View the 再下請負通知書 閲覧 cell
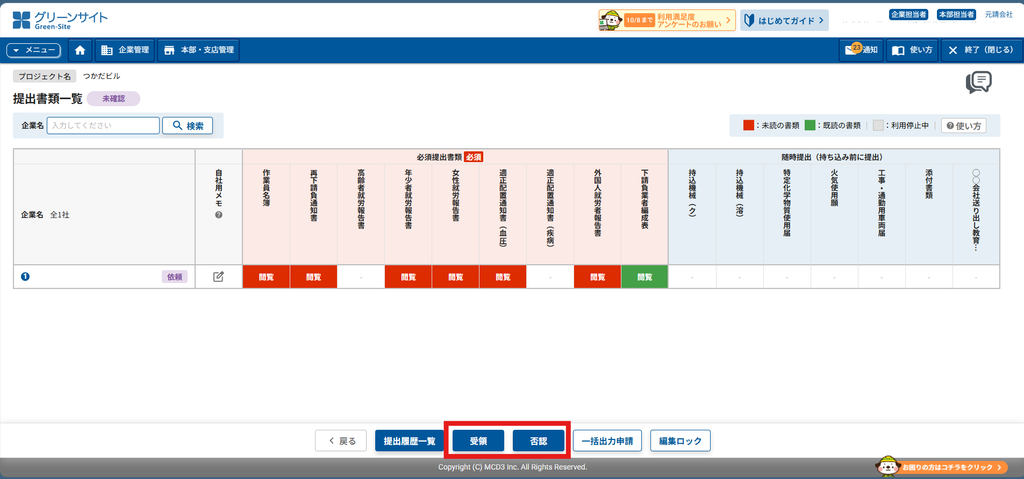The width and height of the screenshot is (1024, 479). coord(313,276)
